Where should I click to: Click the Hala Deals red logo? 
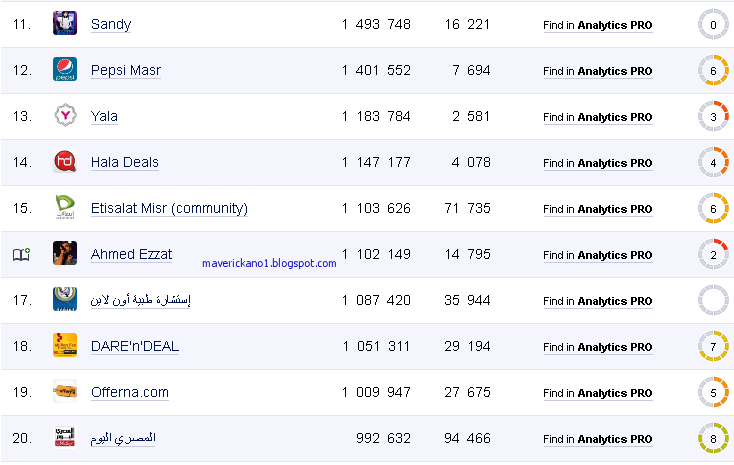point(65,161)
